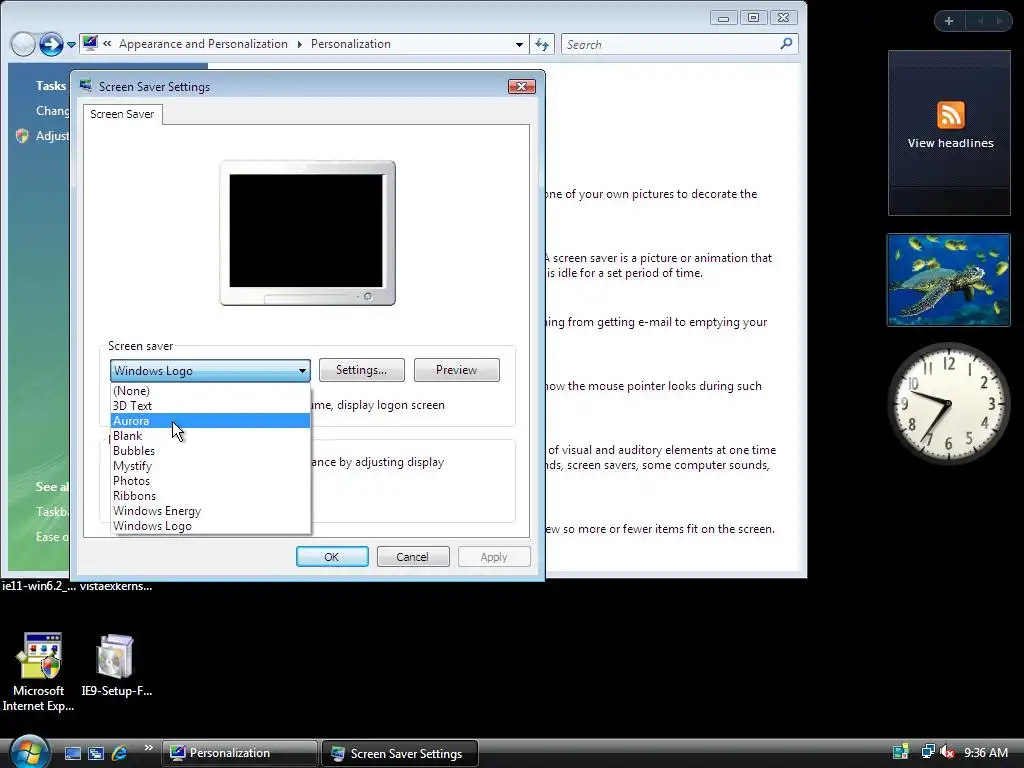Open screen saver Settings button
This screenshot has width=1024, height=768.
tap(361, 370)
